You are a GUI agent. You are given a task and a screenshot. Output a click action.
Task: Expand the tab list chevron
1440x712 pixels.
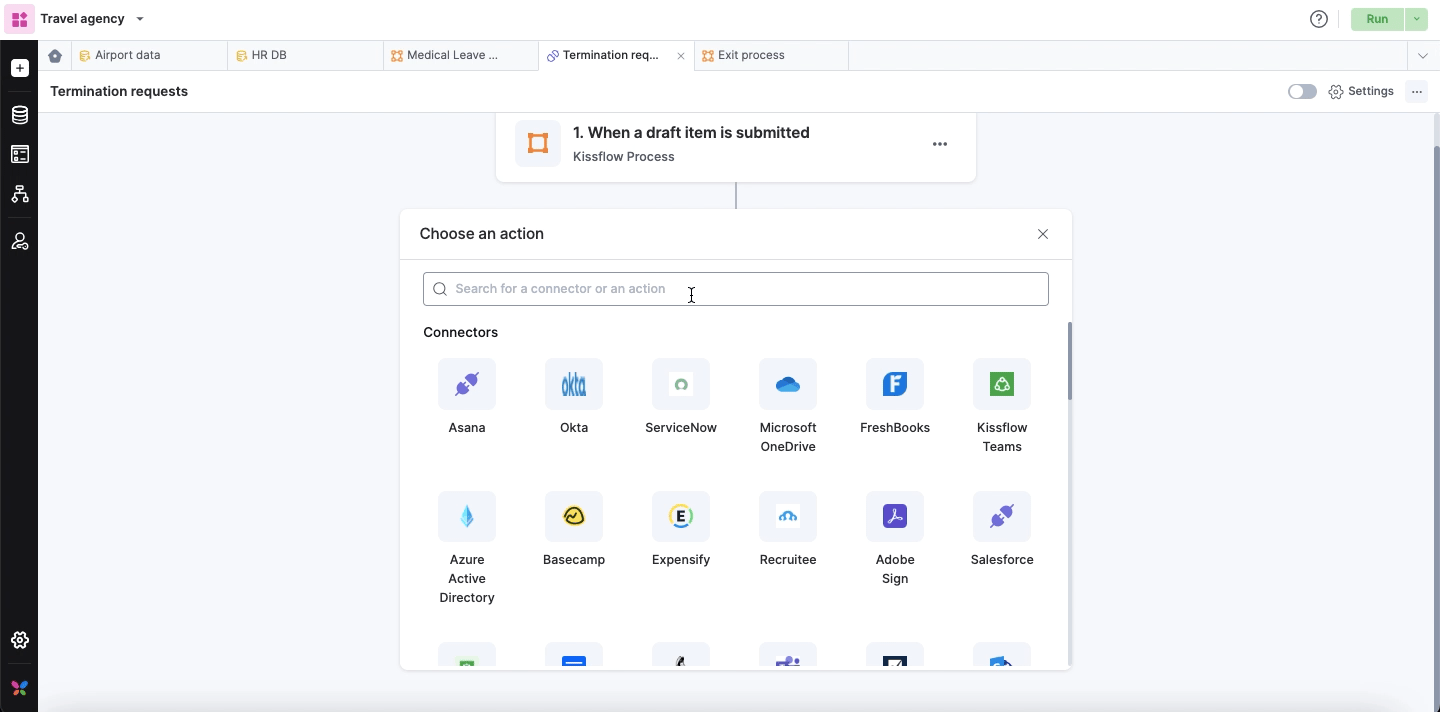1422,56
